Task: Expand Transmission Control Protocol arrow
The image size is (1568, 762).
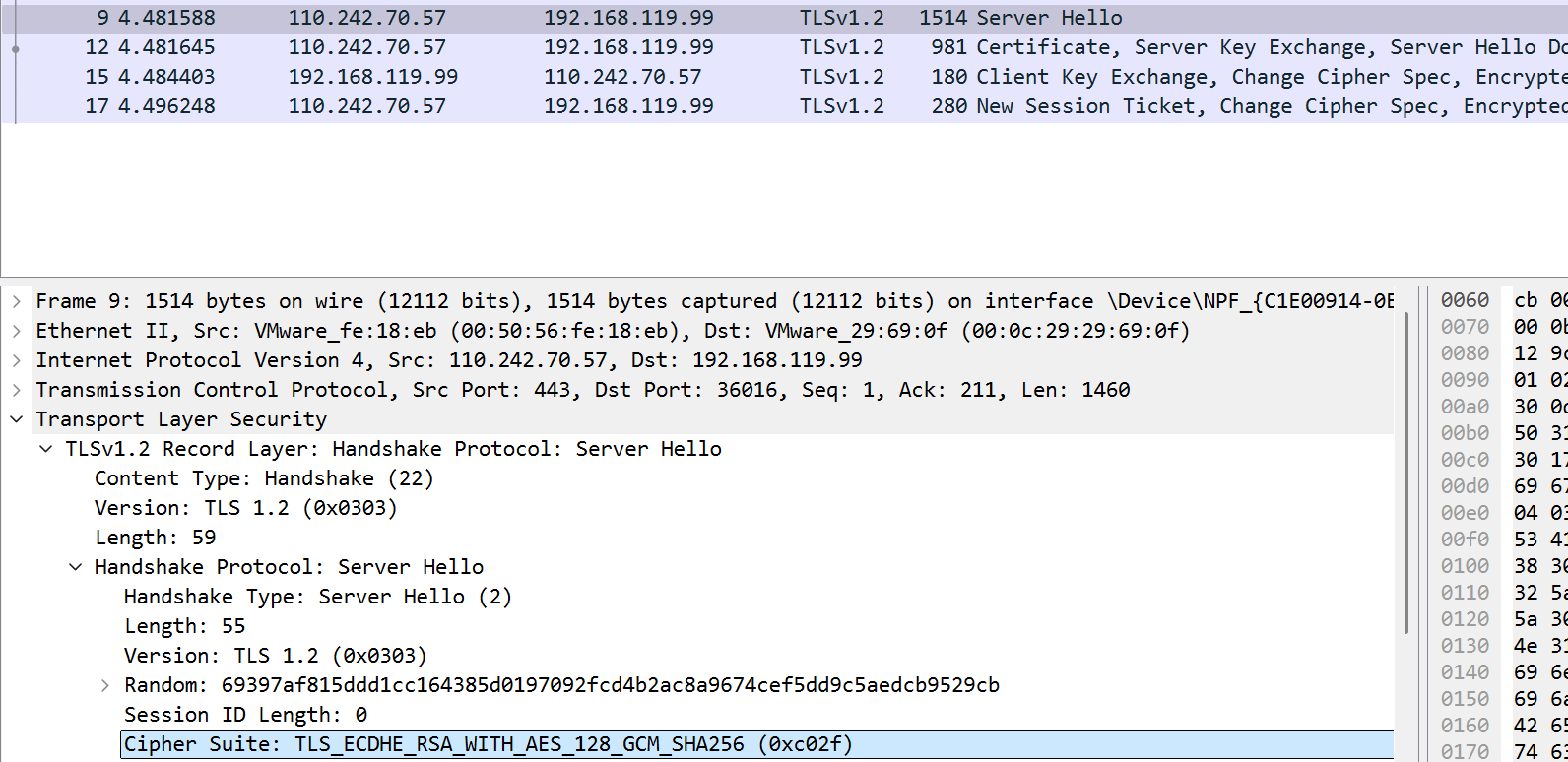Action: click(x=17, y=390)
